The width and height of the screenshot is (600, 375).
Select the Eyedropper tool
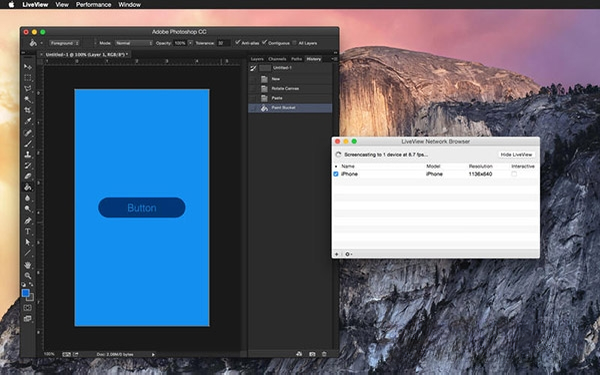tap(28, 121)
